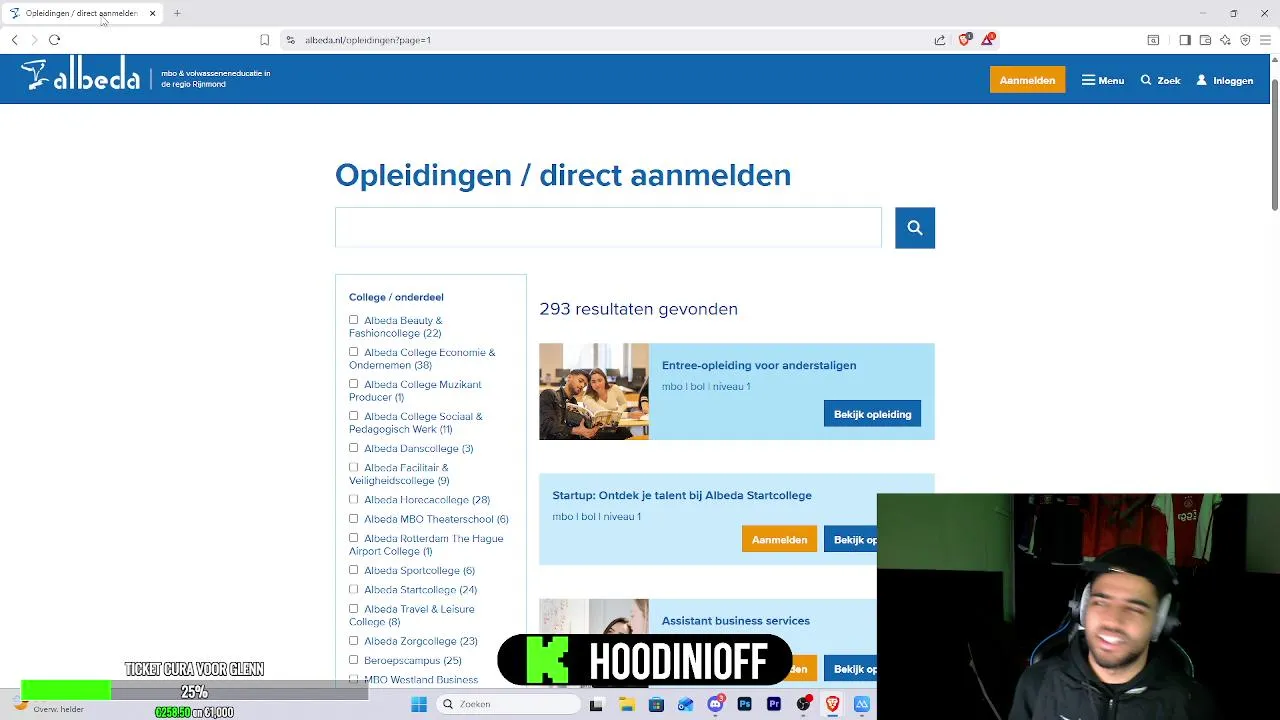Open OBS Studio from the taskbar
This screenshot has width=1280, height=720.
click(803, 704)
